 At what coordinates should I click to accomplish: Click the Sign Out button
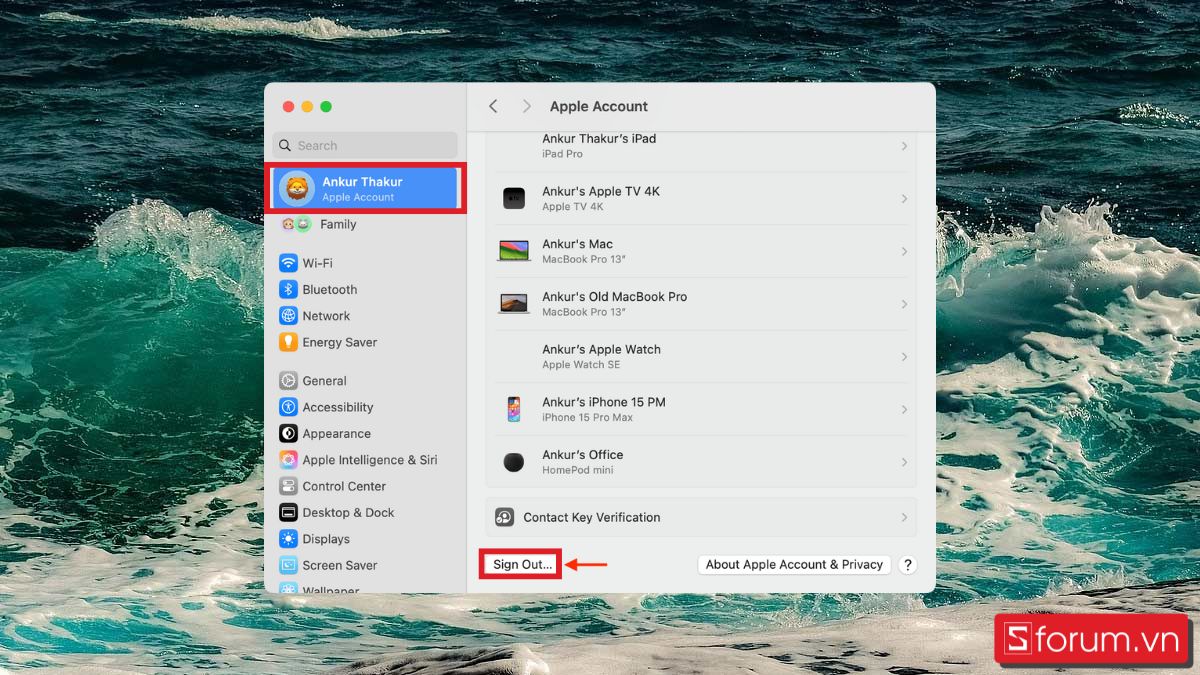click(520, 564)
